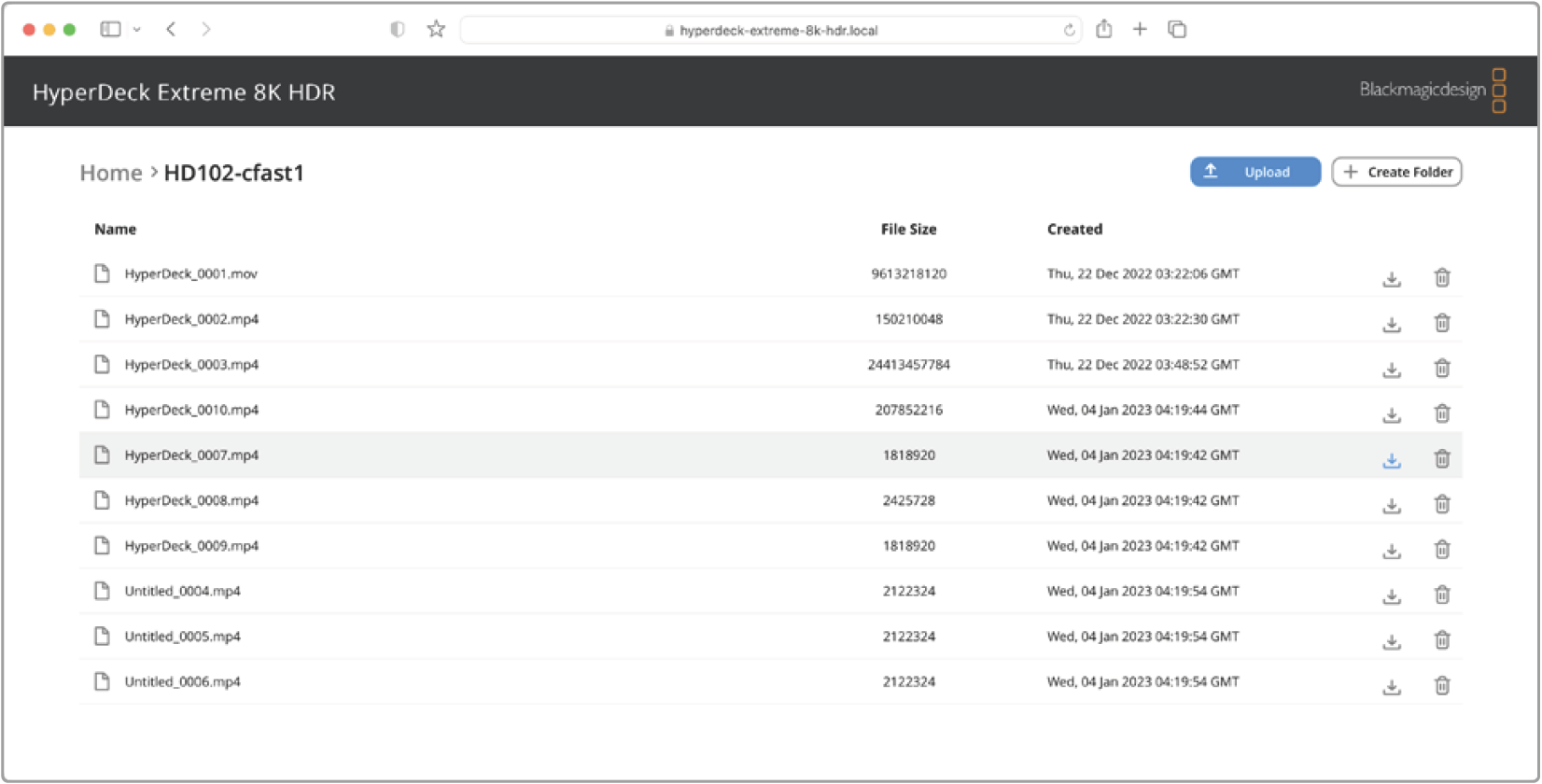Delete HyperDeck_0009.mp4 using its trash icon
1542x784 pixels.
click(x=1442, y=550)
